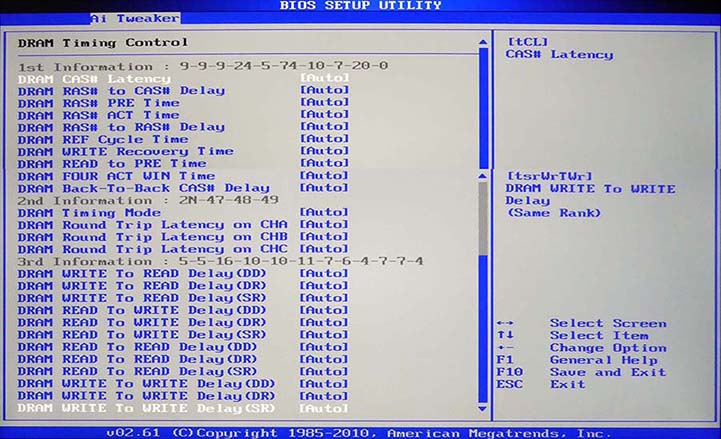
Task: Click the Select Screen arrows hint
Action: (582, 324)
